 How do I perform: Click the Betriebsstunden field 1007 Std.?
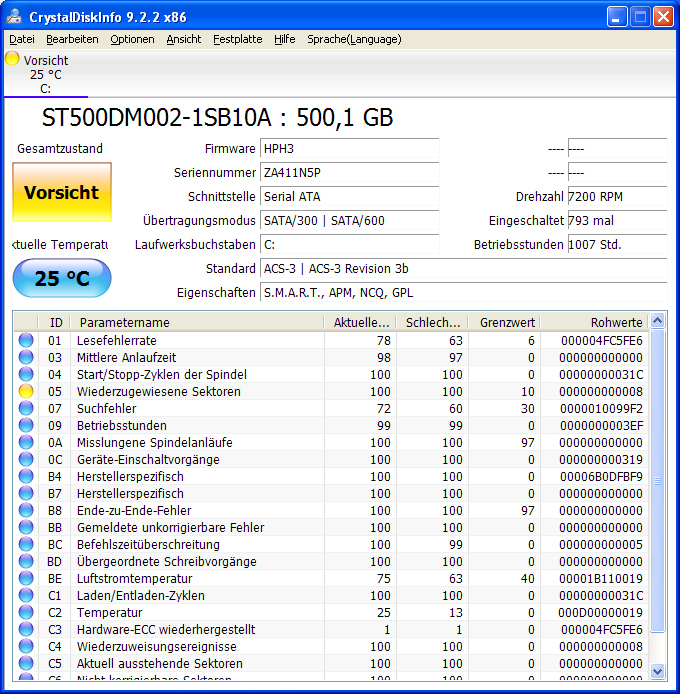[x=617, y=244]
